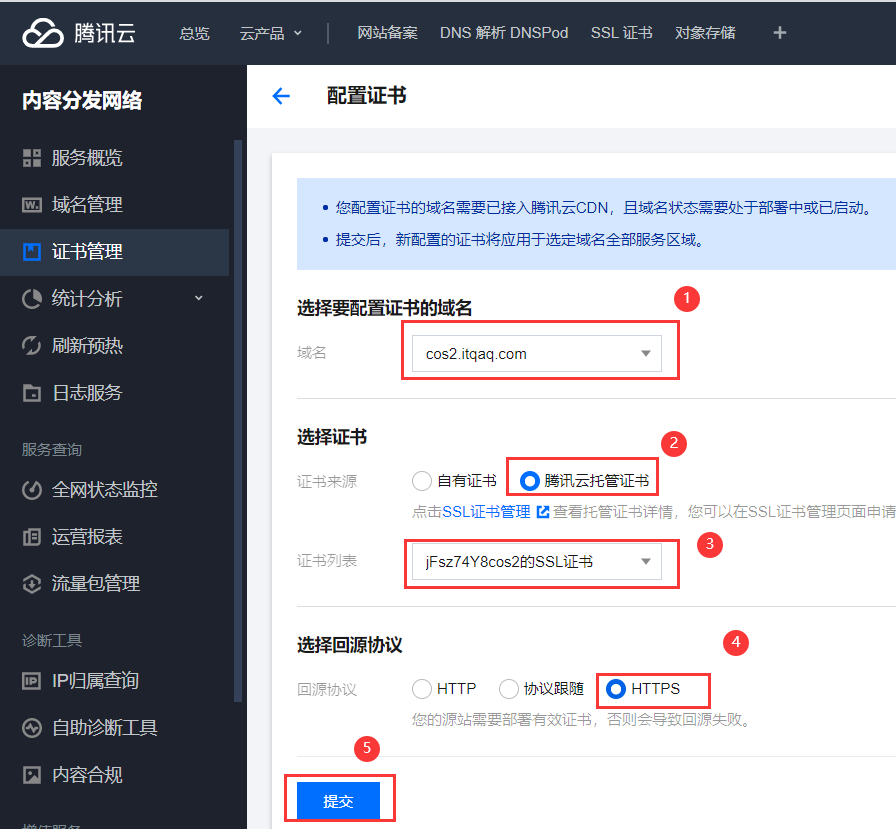
Task: Click the 运营报表 report icon
Action: coord(31,536)
